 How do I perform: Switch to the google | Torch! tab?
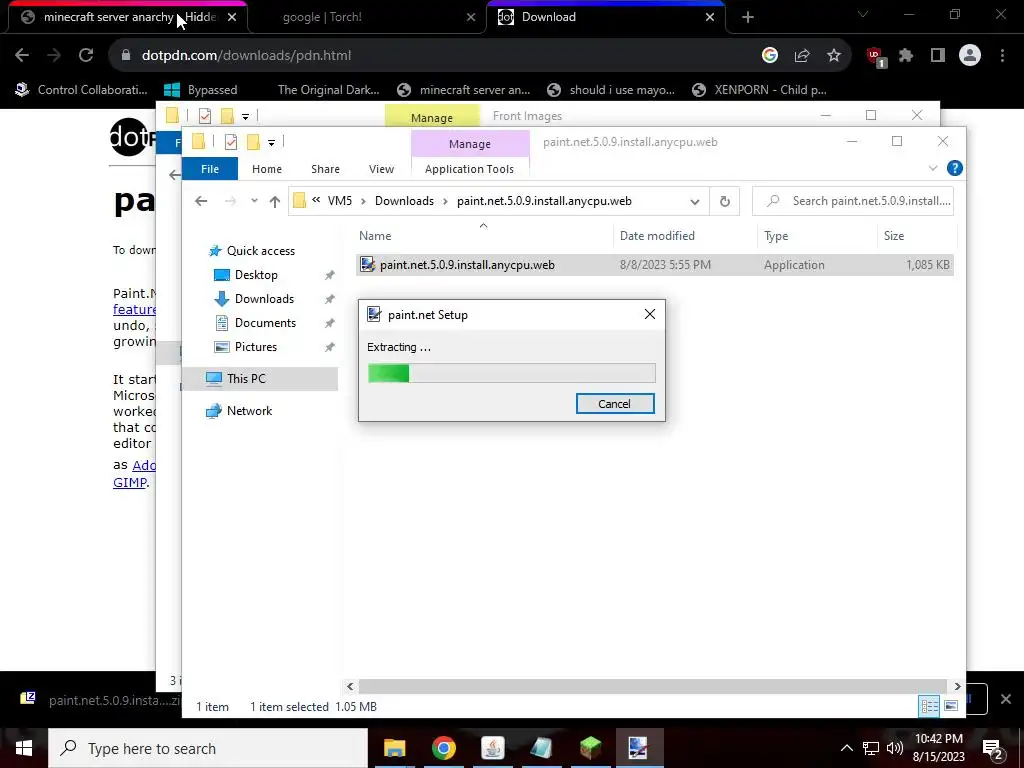point(321,17)
